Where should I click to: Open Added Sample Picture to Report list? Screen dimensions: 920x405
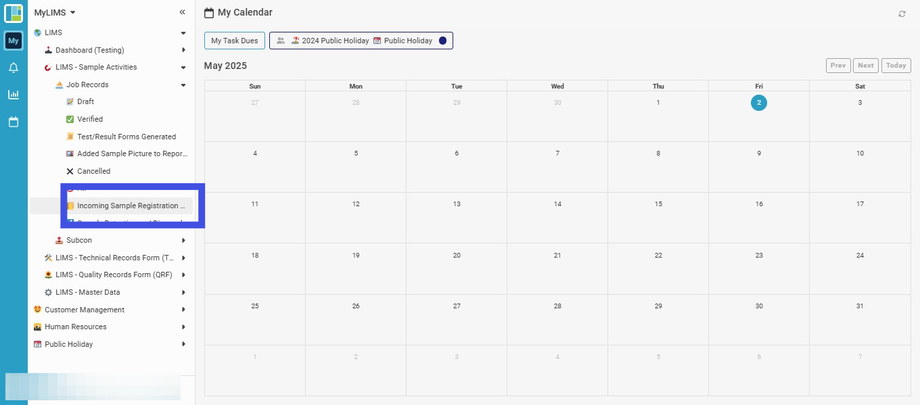(133, 154)
